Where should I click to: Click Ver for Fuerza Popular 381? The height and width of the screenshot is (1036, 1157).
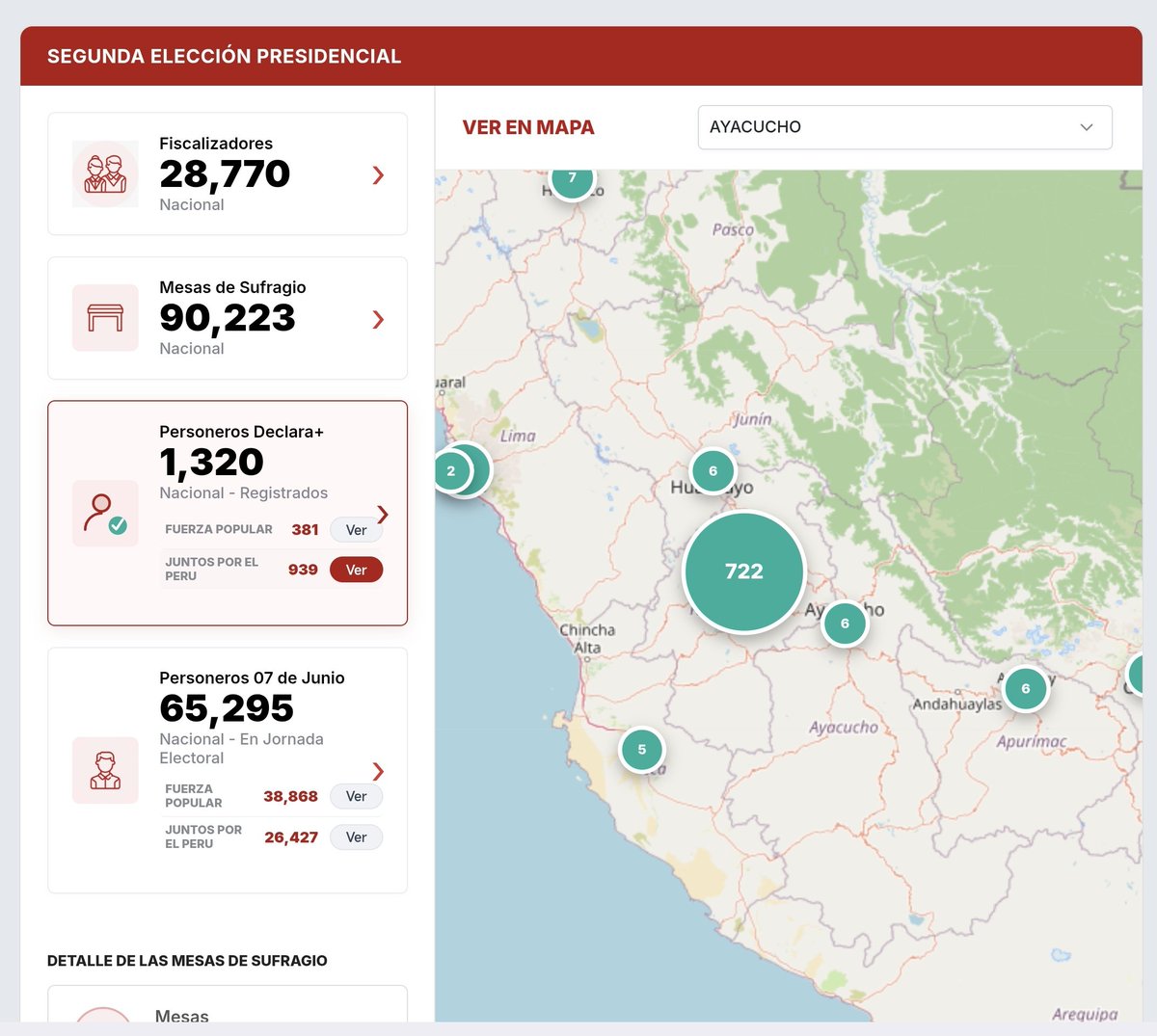tap(356, 530)
